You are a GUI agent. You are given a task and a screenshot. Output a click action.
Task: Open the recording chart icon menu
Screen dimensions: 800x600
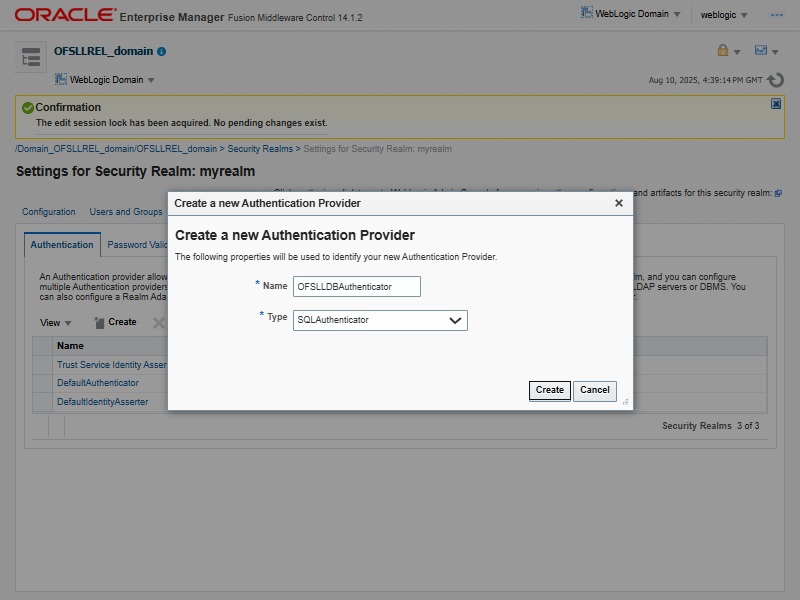coord(761,50)
